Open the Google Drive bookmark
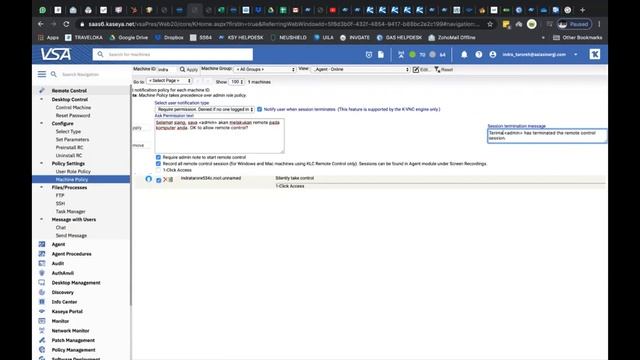640x360 pixels. pyautogui.click(x=129, y=38)
